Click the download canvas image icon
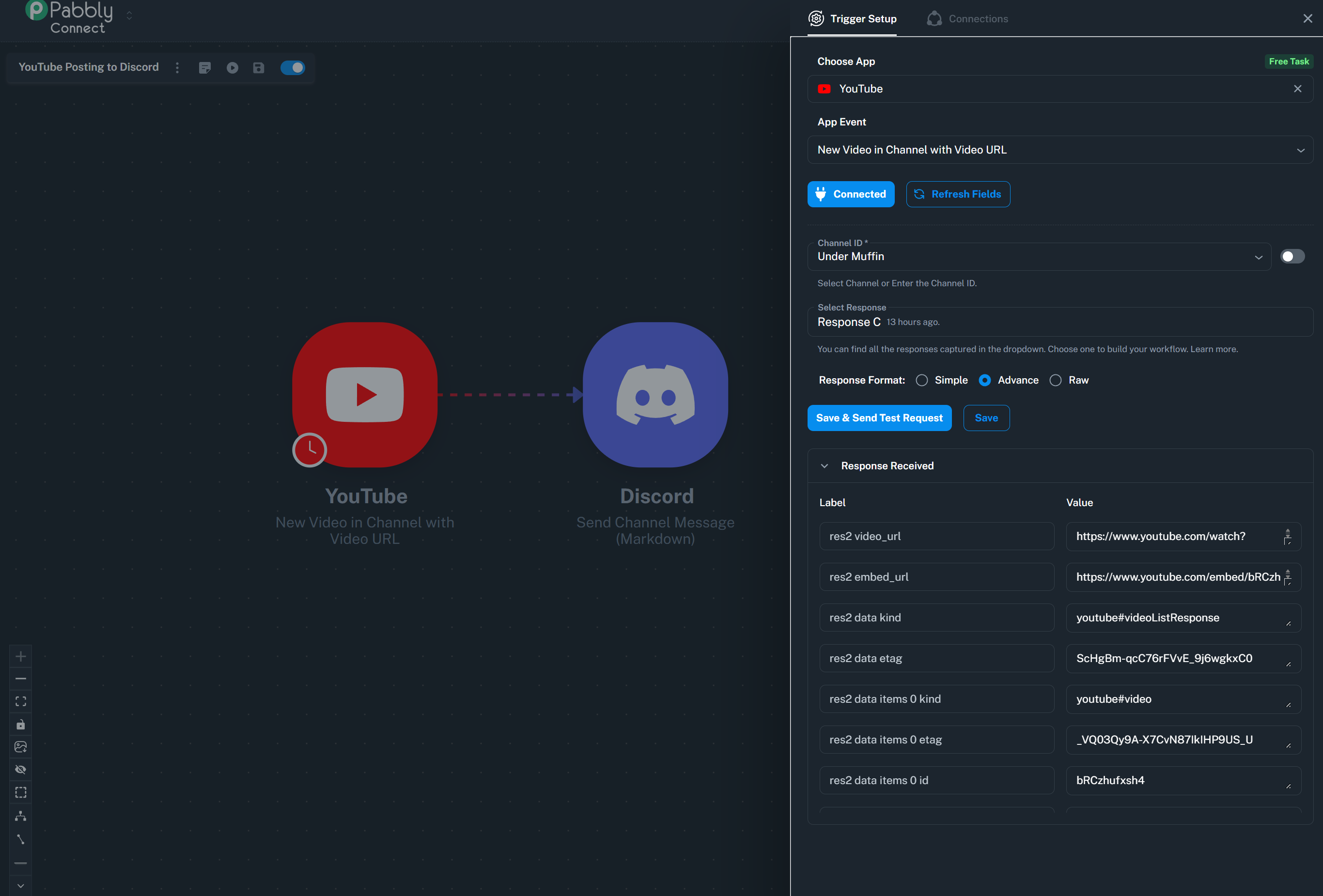This screenshot has width=1323, height=896. click(20, 747)
